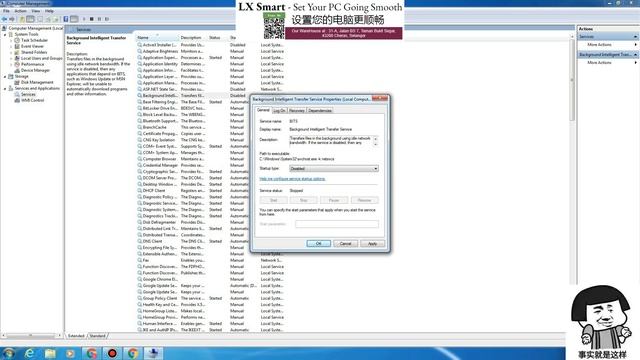This screenshot has width=640, height=360.
Task: Select Disk Management icon in console tree
Action: (x=17, y=82)
